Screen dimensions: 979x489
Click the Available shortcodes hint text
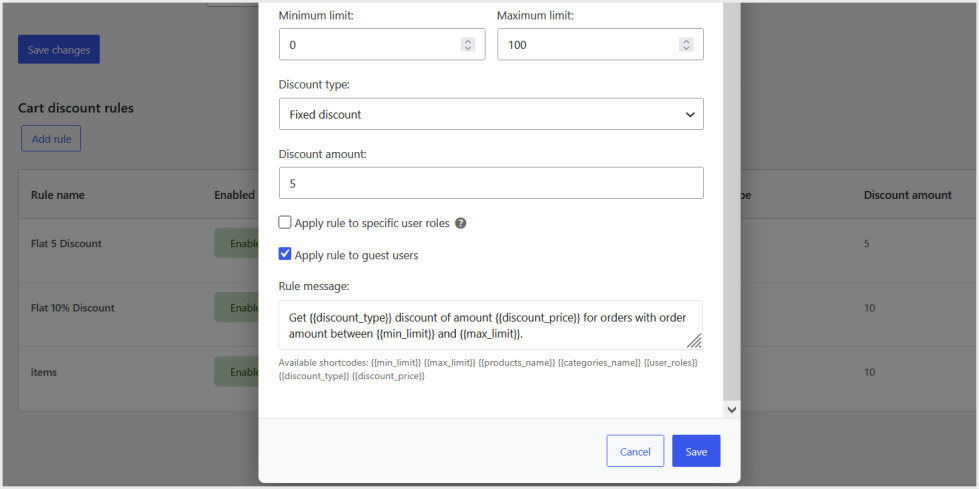(488, 369)
